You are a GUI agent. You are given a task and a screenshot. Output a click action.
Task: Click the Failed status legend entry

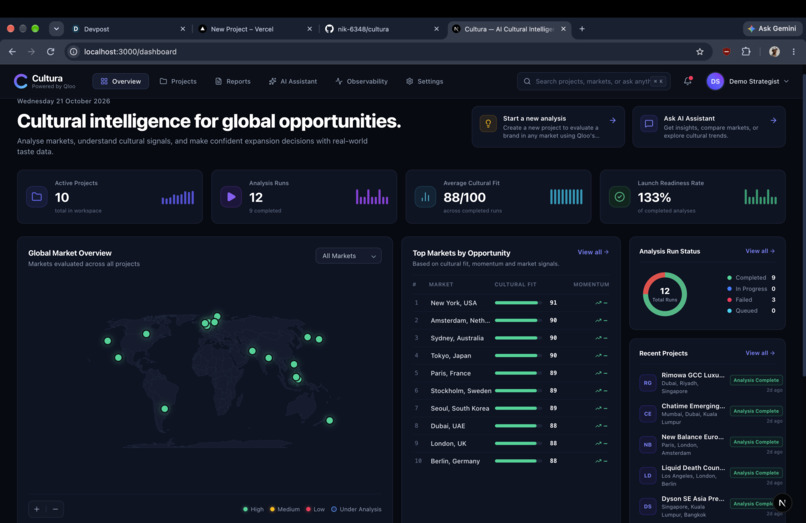(x=751, y=300)
